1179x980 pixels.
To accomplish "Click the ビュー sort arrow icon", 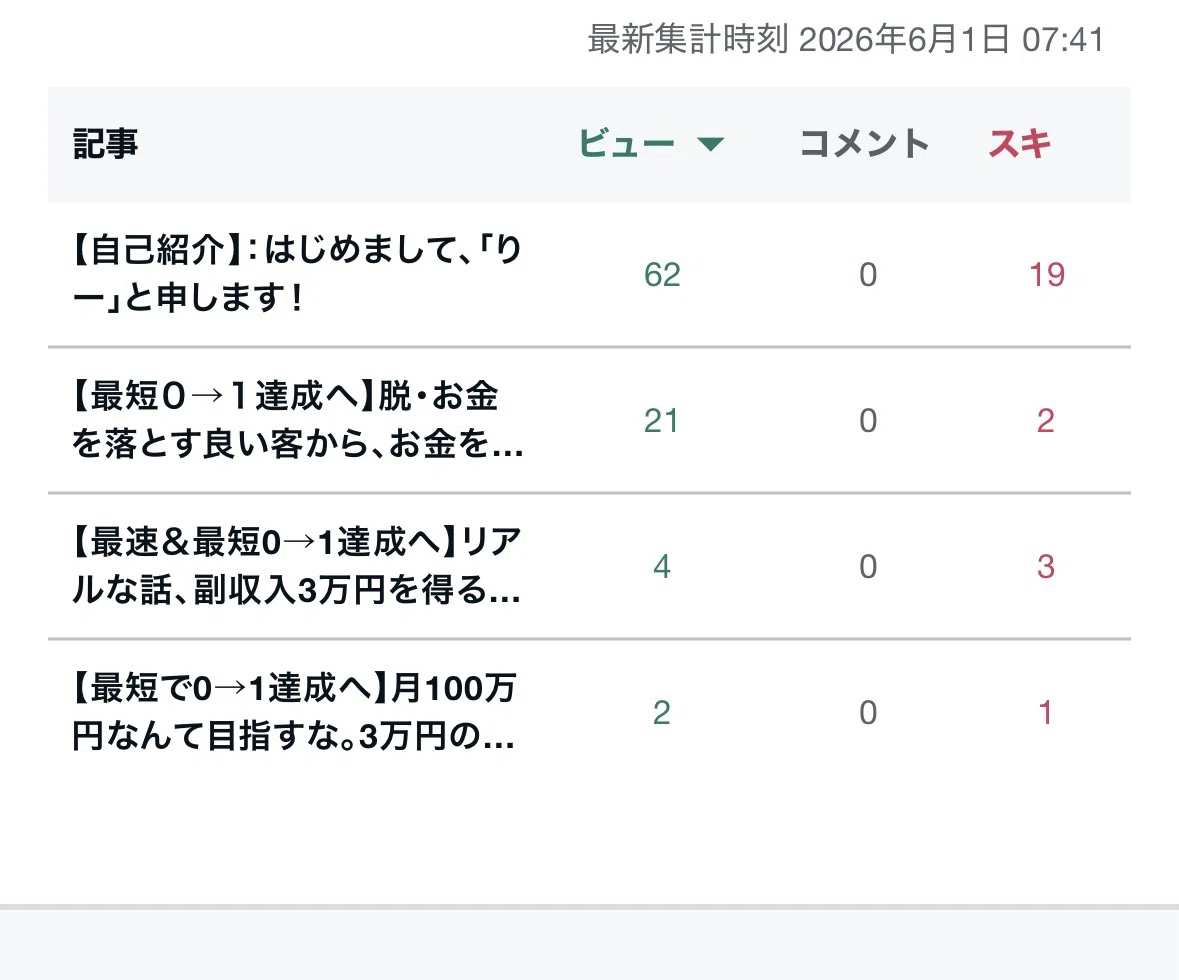I will click(710, 144).
